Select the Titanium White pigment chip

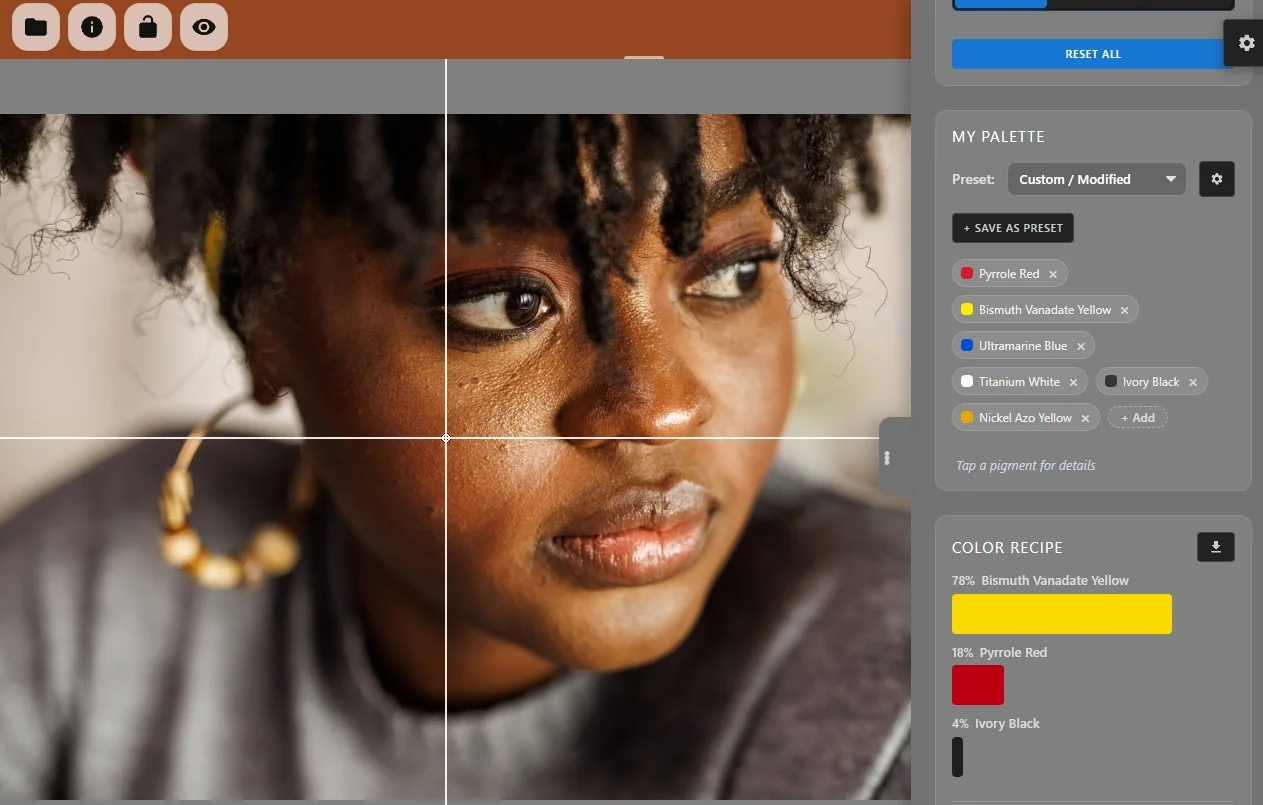tap(1012, 382)
